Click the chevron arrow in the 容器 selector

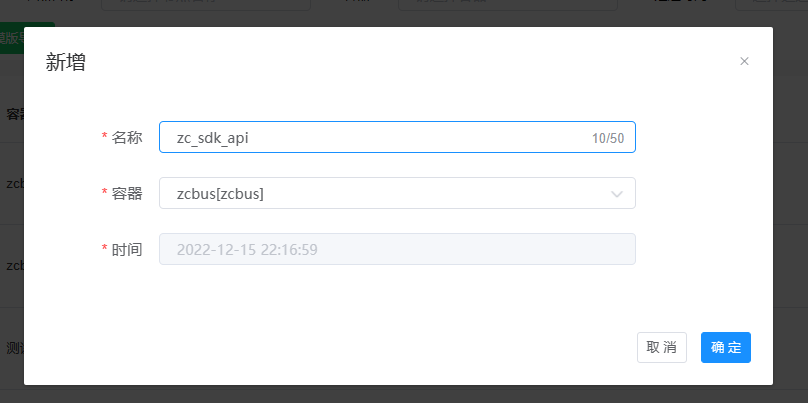point(617,193)
